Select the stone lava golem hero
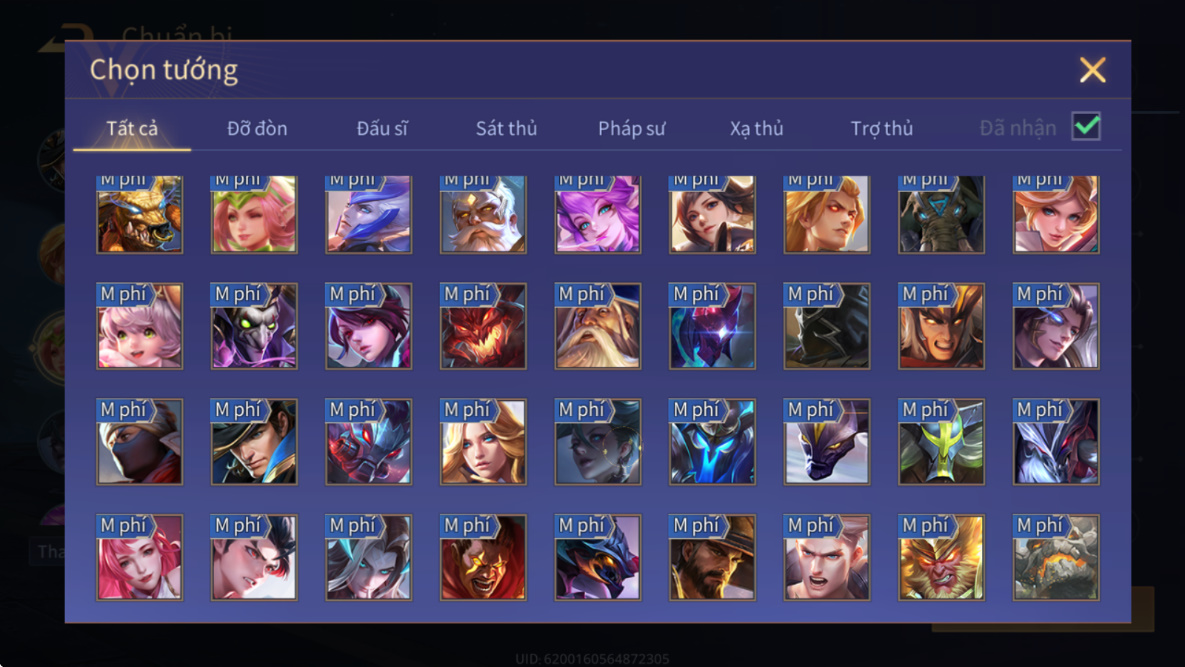1185x667 pixels. 1057,557
